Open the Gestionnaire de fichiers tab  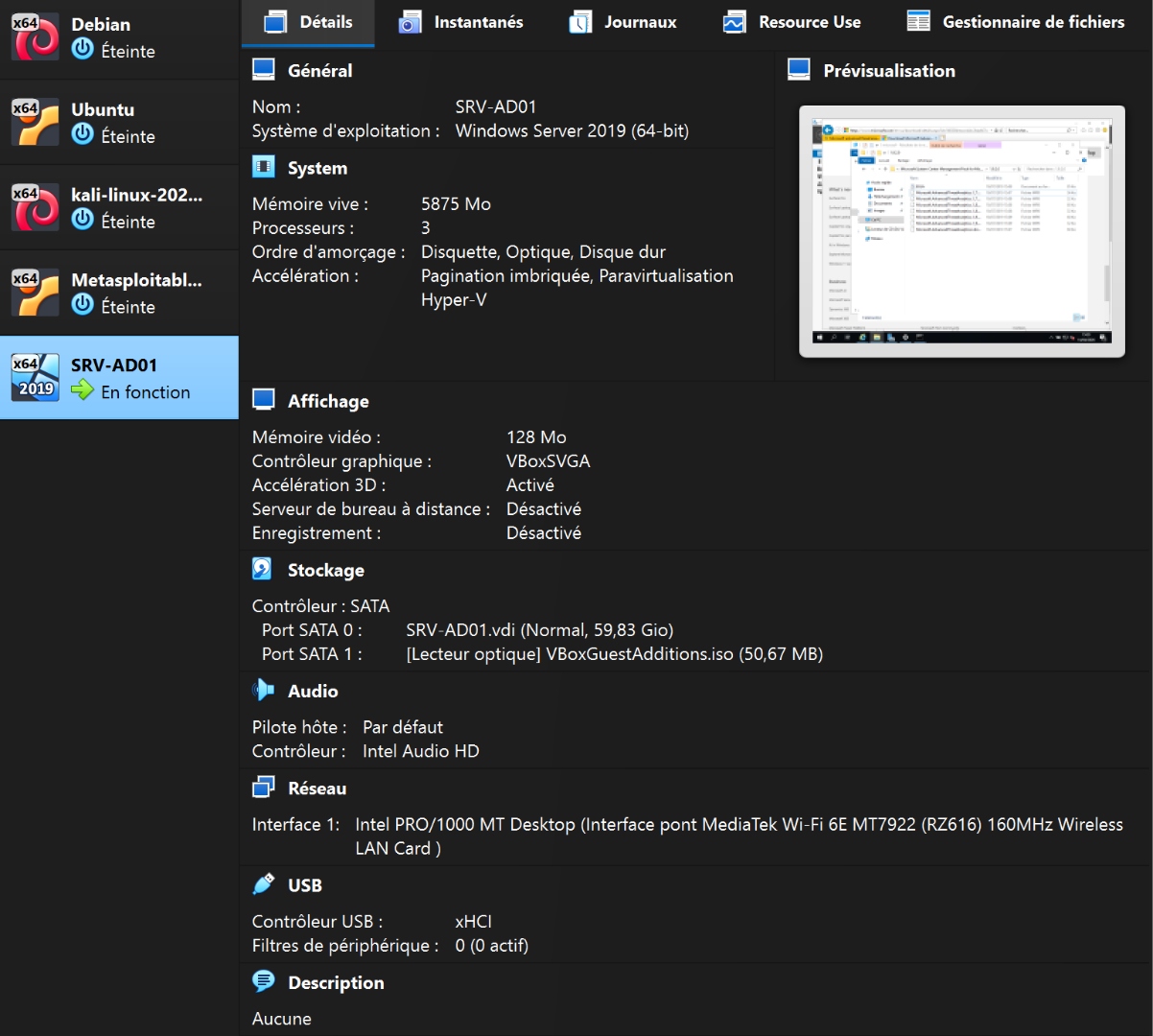(x=1016, y=22)
